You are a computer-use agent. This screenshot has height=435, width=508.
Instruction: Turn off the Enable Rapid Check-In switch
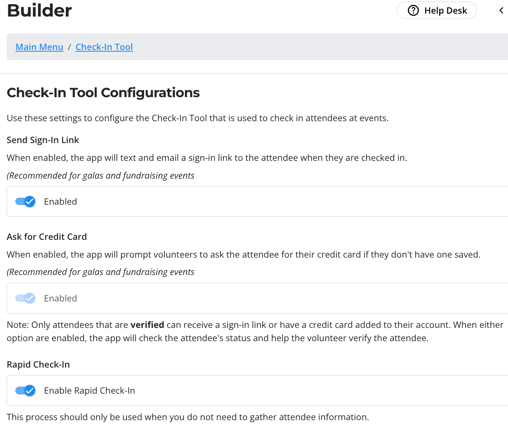(25, 390)
